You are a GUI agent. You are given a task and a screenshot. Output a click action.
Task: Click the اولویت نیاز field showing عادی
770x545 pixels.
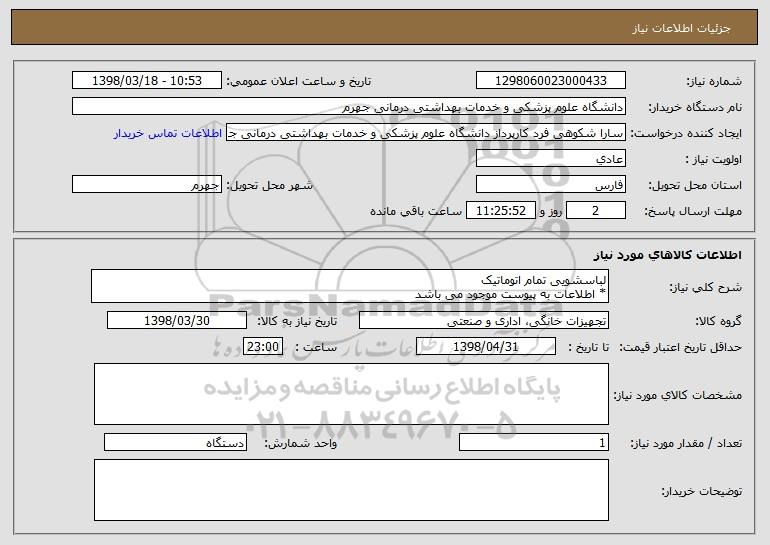tap(550, 159)
